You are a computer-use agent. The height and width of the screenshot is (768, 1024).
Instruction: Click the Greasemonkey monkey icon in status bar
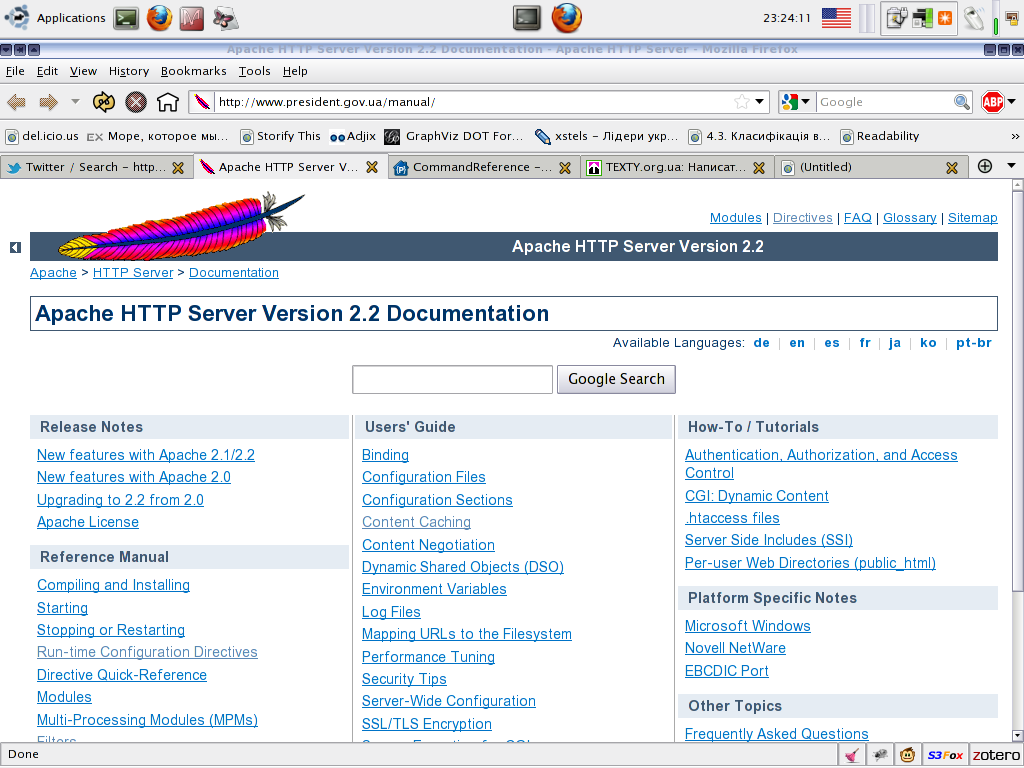click(x=908, y=756)
